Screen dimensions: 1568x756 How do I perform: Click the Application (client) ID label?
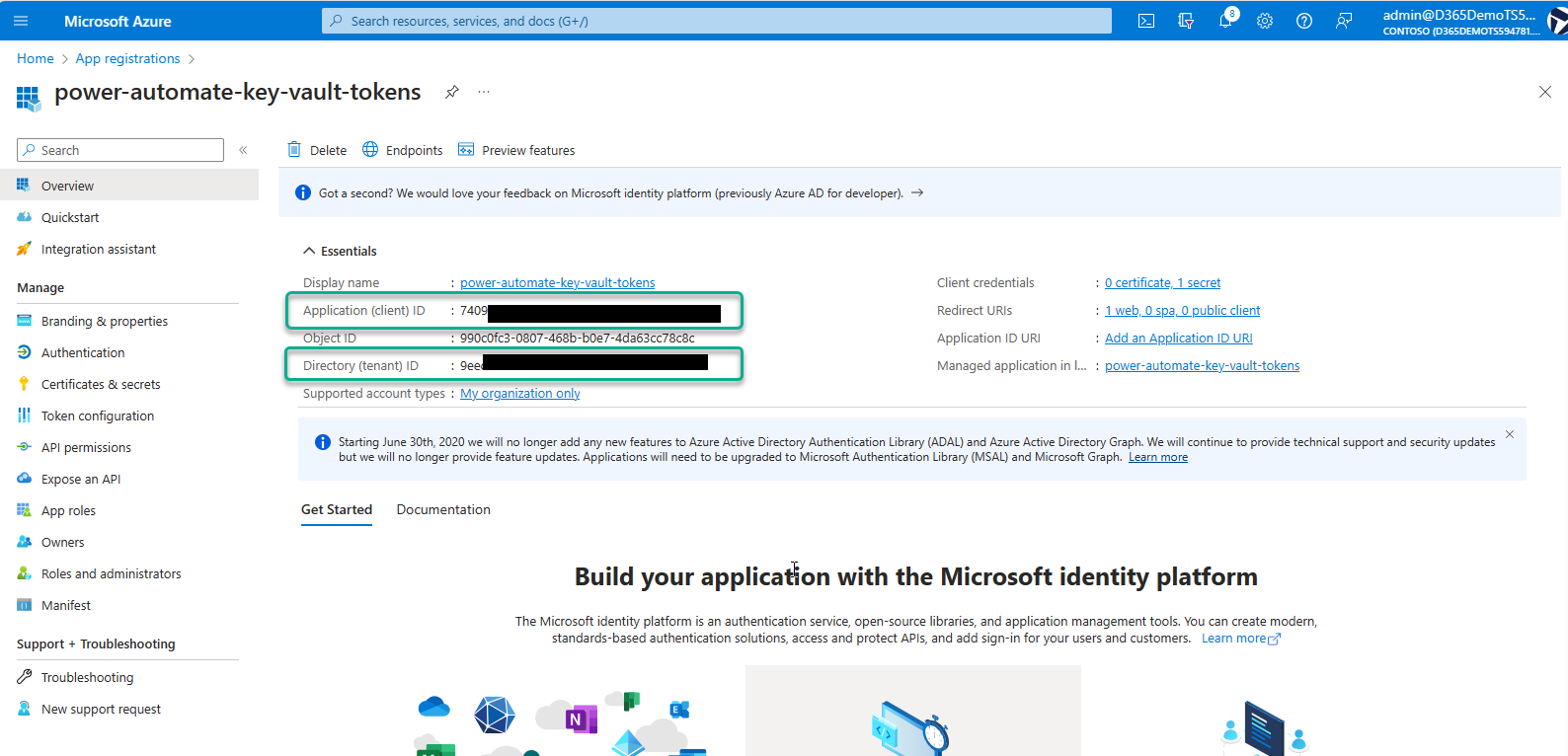click(364, 310)
